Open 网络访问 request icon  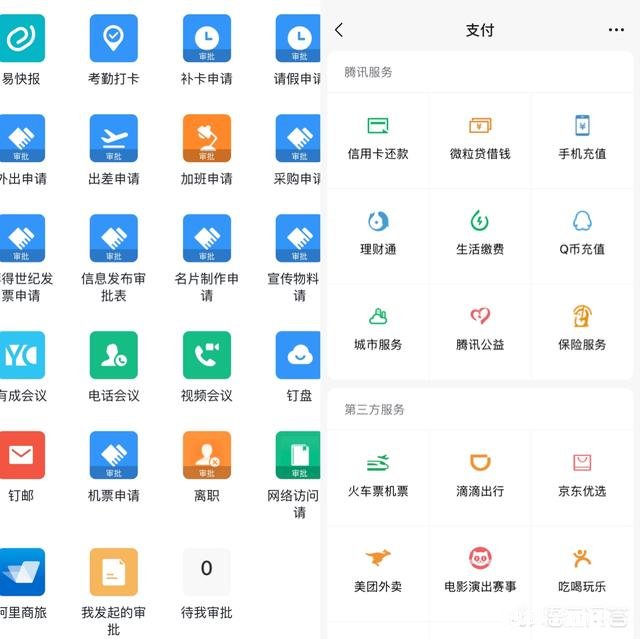tap(298, 455)
